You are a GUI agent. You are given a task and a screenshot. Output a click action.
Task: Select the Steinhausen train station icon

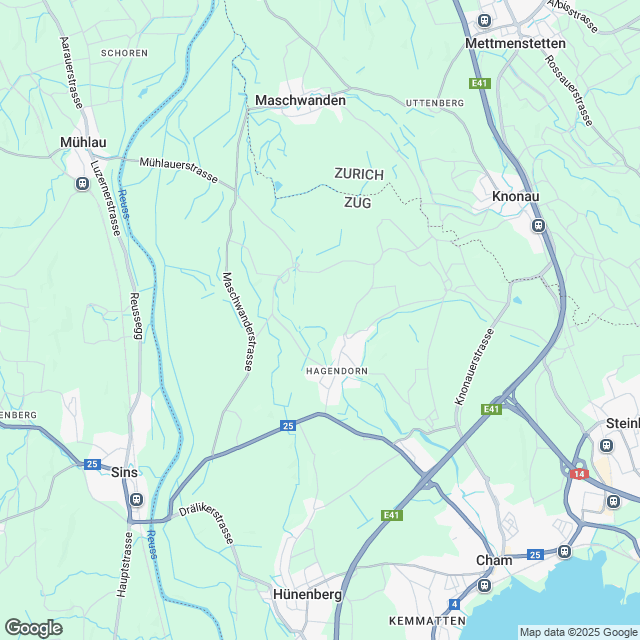click(x=607, y=445)
